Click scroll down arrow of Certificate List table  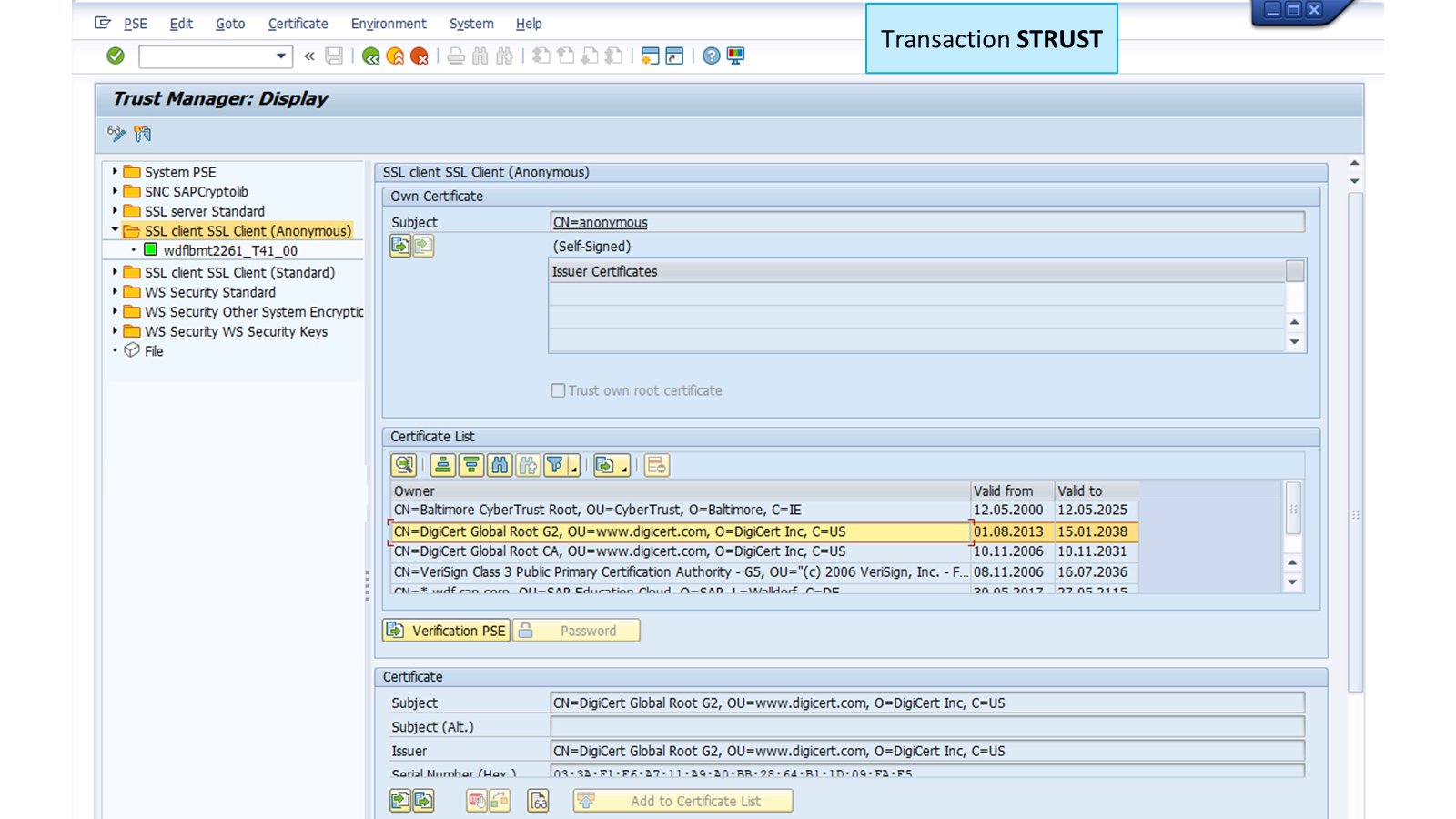tap(1292, 582)
